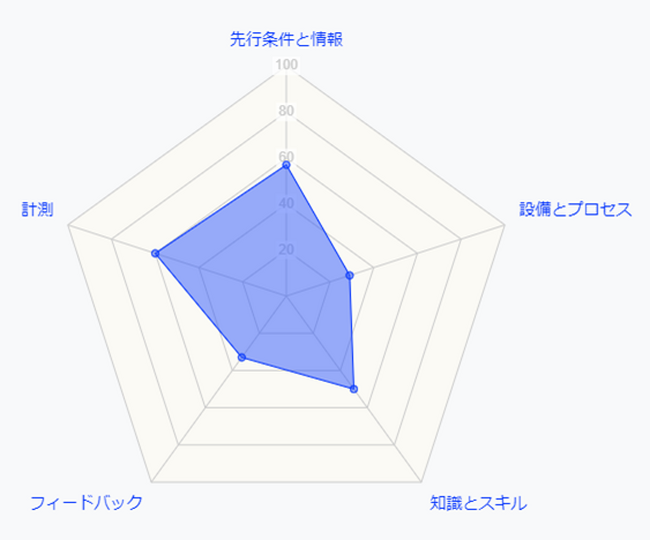The image size is (650, 541).
Task: Click the 設備とプロセス axis label
Action: (x=574, y=209)
